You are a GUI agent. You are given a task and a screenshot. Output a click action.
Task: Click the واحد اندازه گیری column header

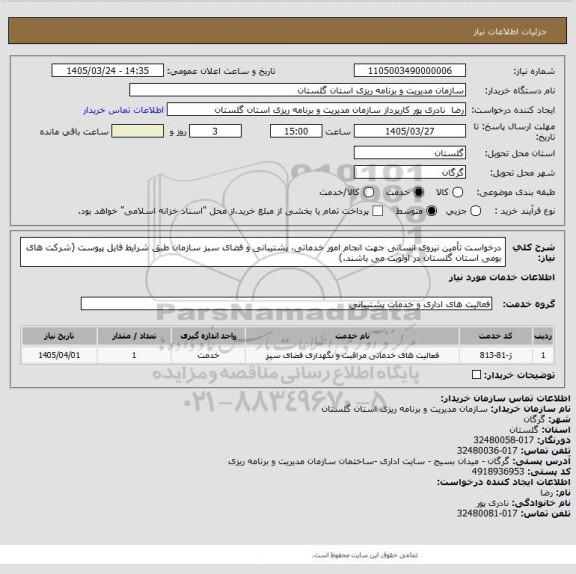(x=208, y=336)
